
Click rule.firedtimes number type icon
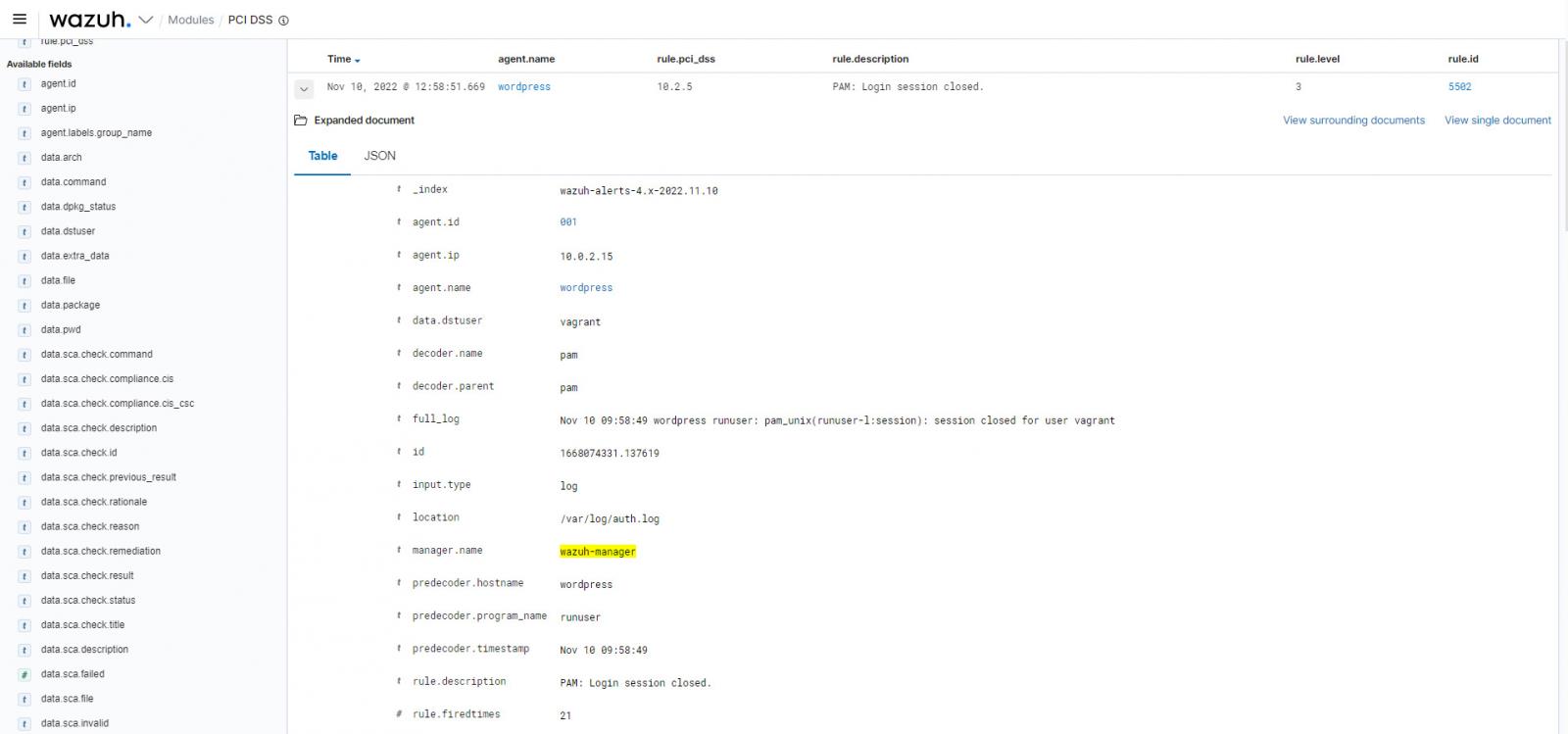tap(399, 714)
